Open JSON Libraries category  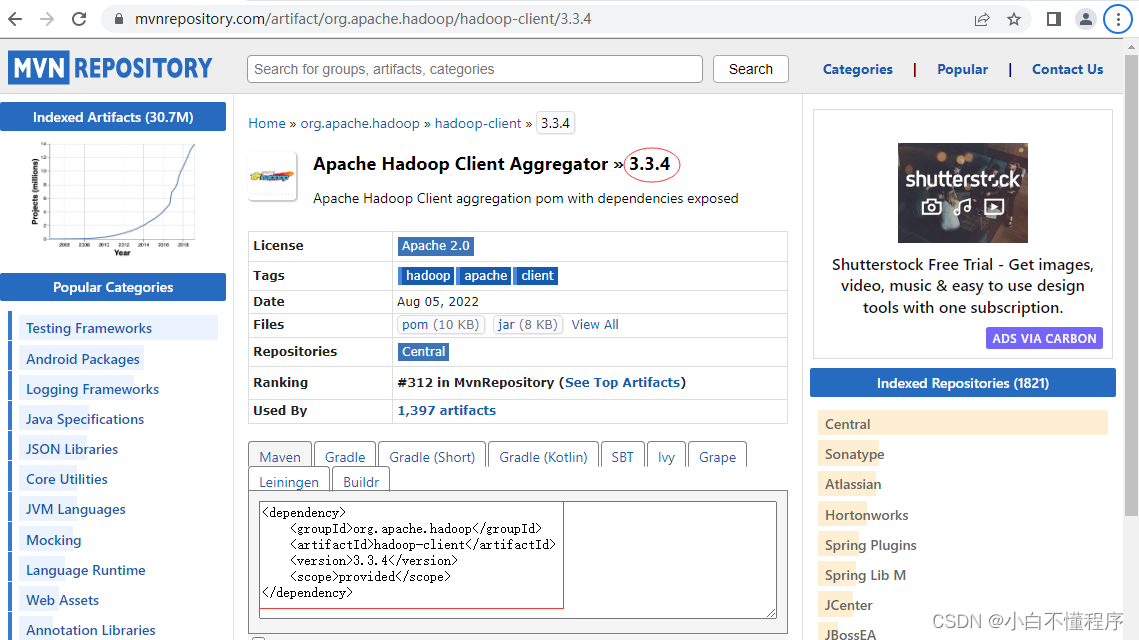pyautogui.click(x=72, y=449)
